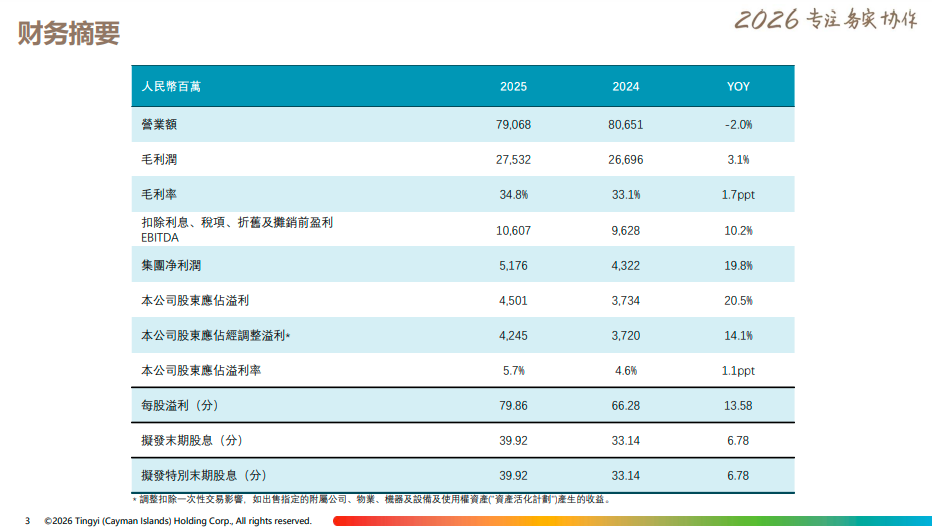Image resolution: width=932 pixels, height=530 pixels.
Task: Select the 34.8% gross margin value
Action: tap(513, 194)
